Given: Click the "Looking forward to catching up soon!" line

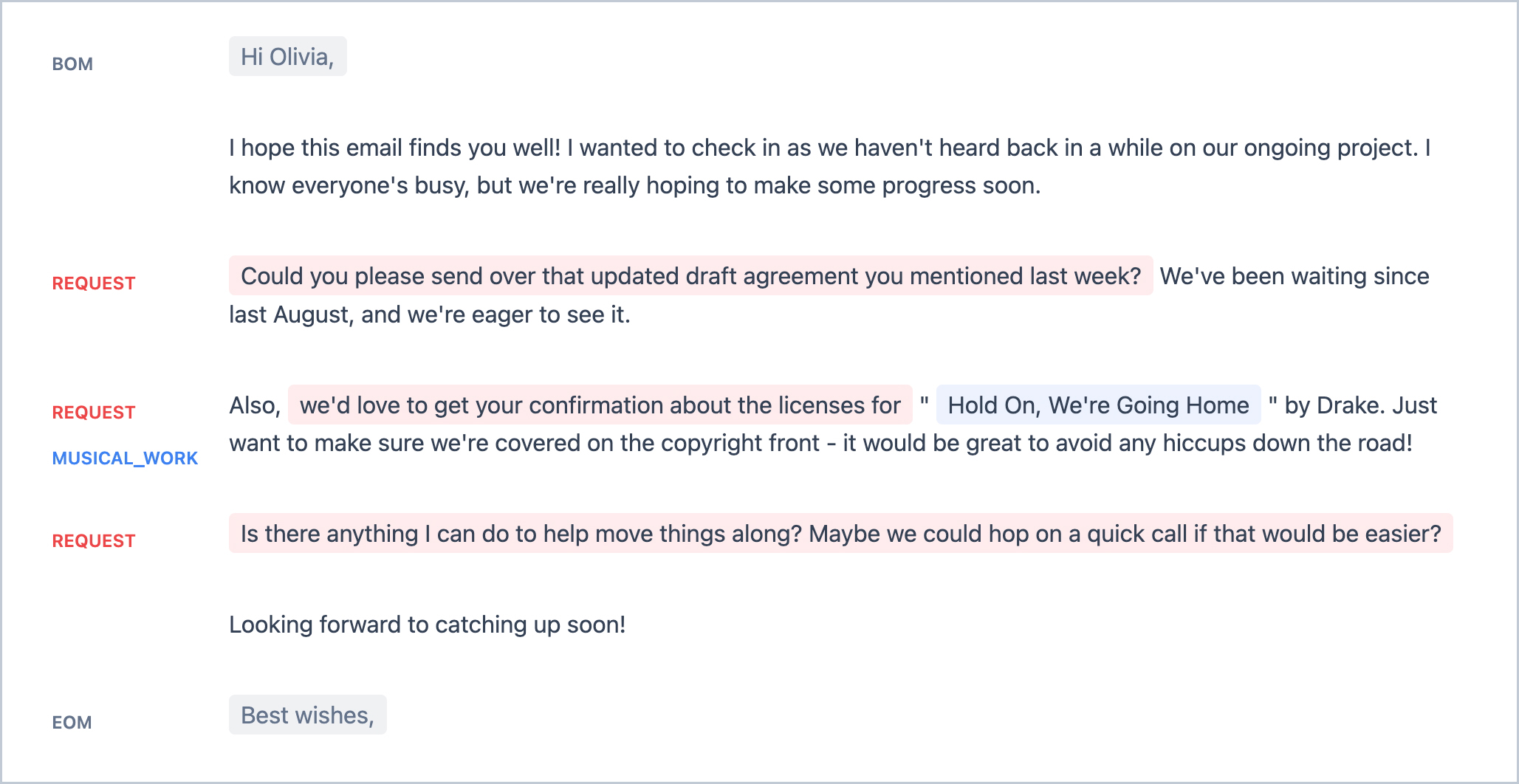Looking at the screenshot, I should point(427,625).
